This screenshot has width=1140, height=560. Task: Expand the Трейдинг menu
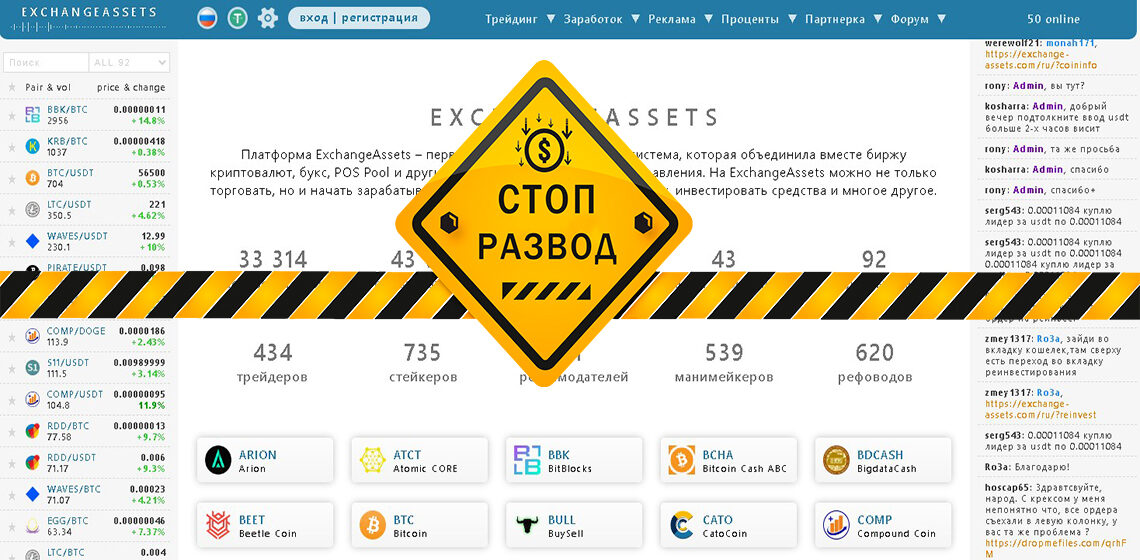point(520,19)
